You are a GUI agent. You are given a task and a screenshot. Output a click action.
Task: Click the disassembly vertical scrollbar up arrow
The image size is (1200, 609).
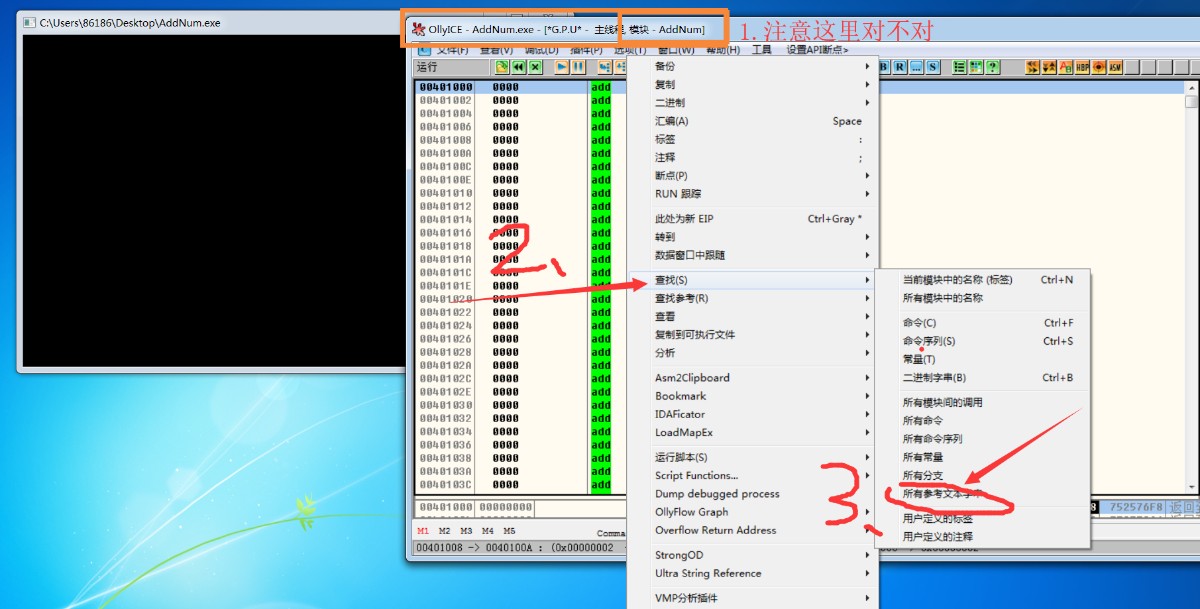(1191, 87)
